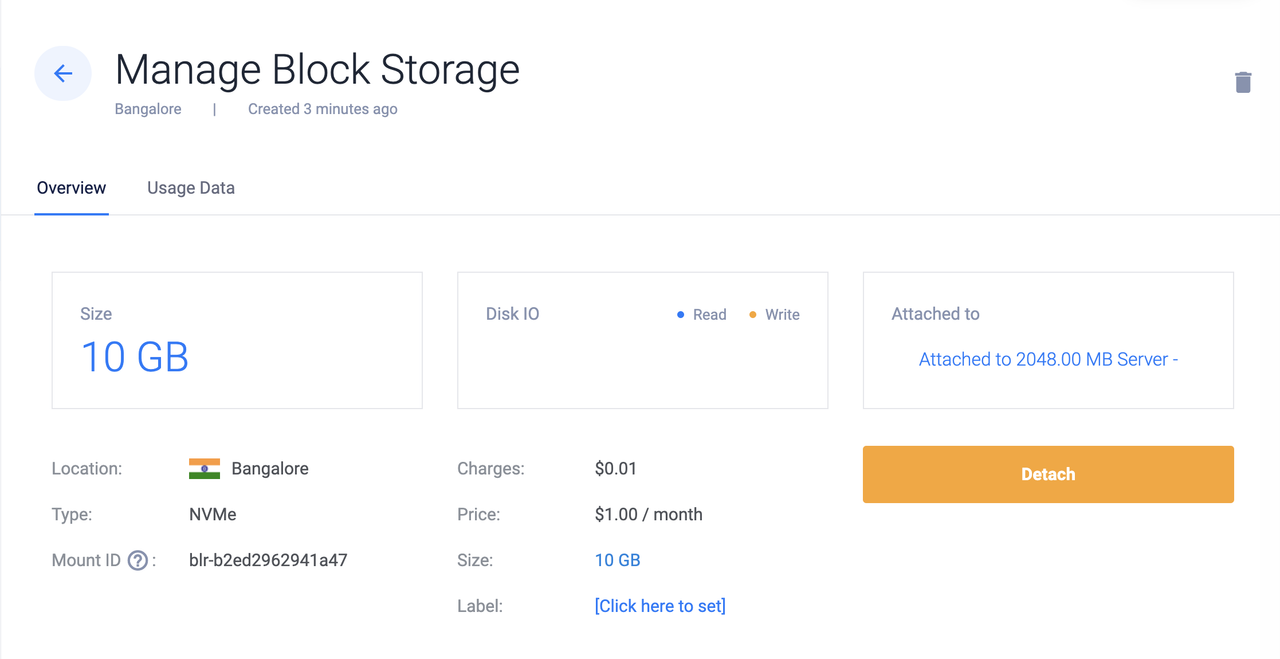
Task: Click Bangalore subtitle under the heading
Action: 148,109
